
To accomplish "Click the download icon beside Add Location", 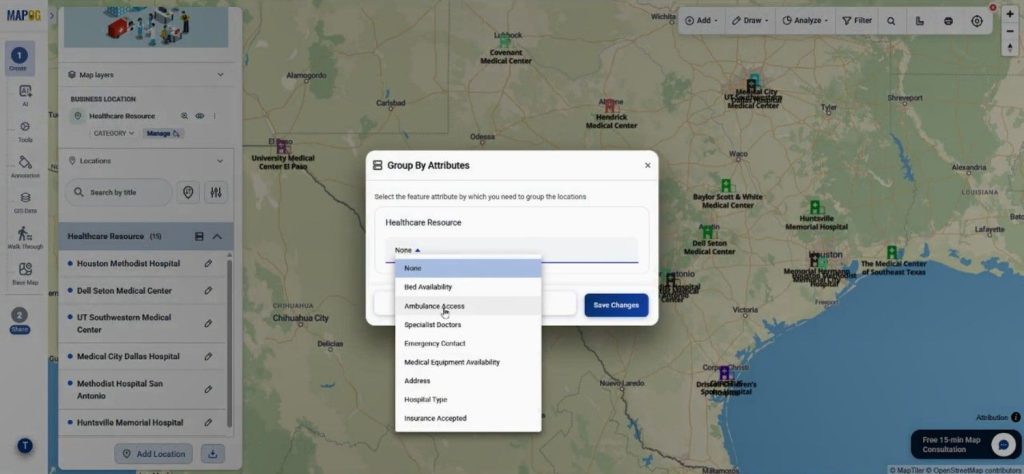I will click(212, 453).
